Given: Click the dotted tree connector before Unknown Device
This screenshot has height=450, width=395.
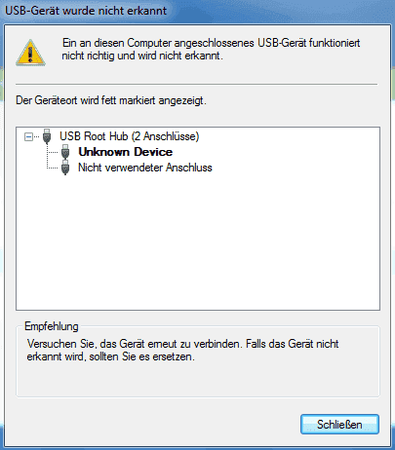Looking at the screenshot, I should 53,152.
